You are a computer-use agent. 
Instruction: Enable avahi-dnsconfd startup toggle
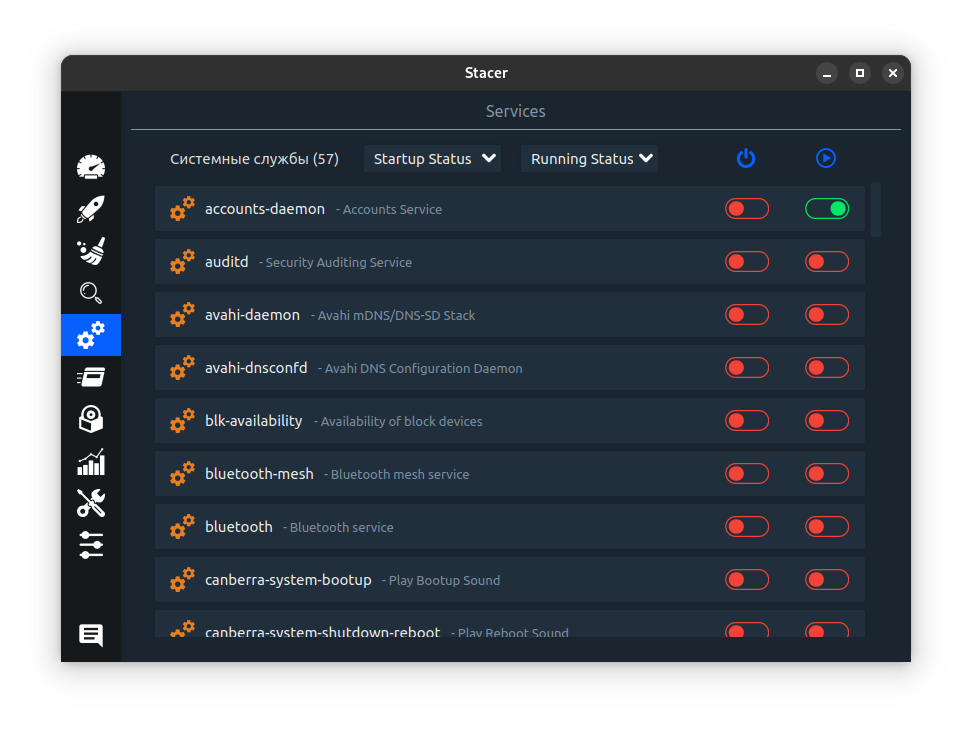tap(747, 368)
